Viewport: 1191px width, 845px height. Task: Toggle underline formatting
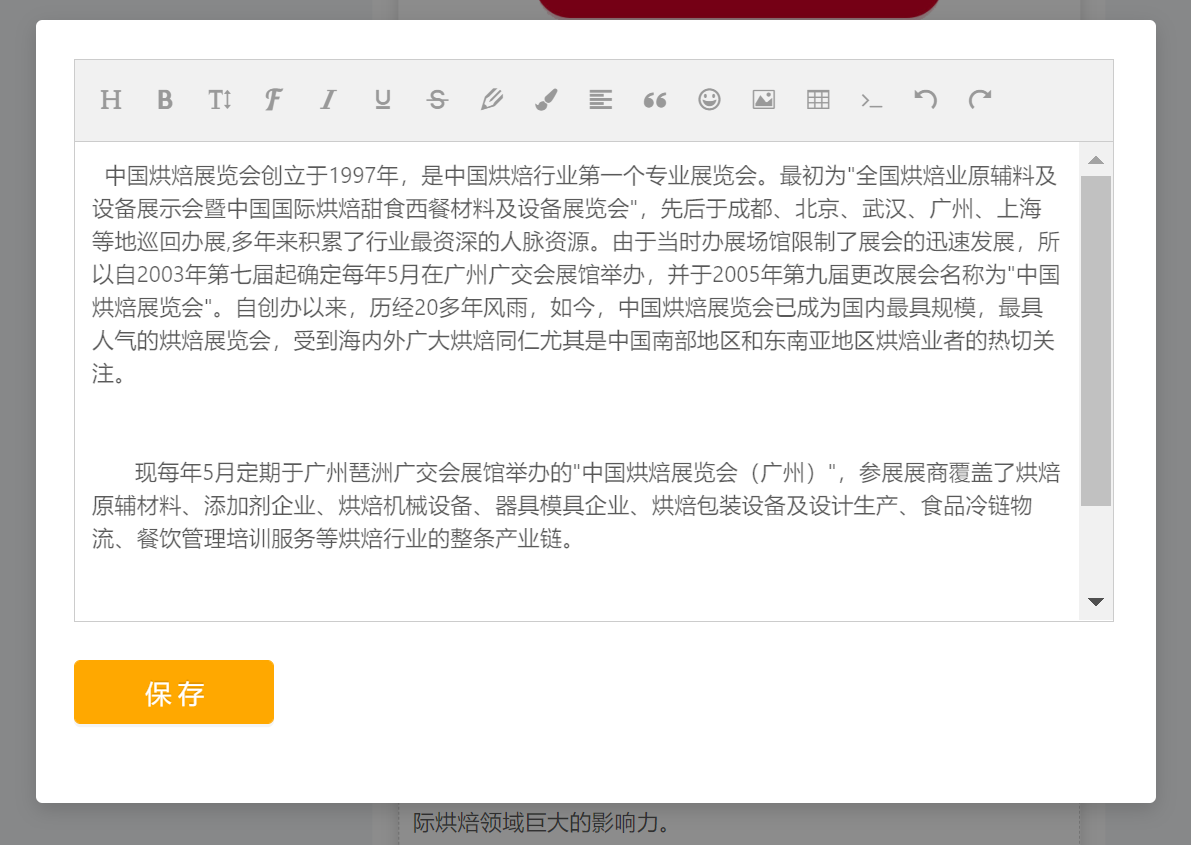(383, 100)
